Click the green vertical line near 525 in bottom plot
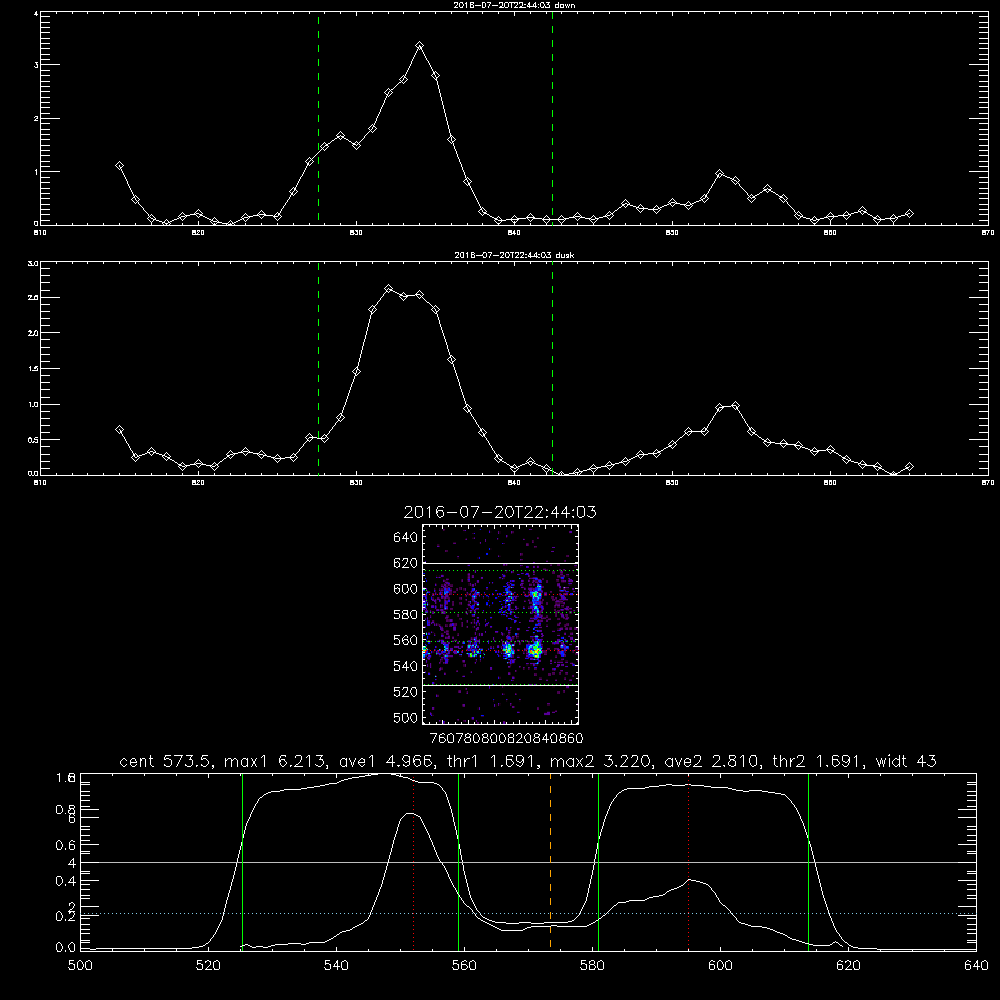 242,861
